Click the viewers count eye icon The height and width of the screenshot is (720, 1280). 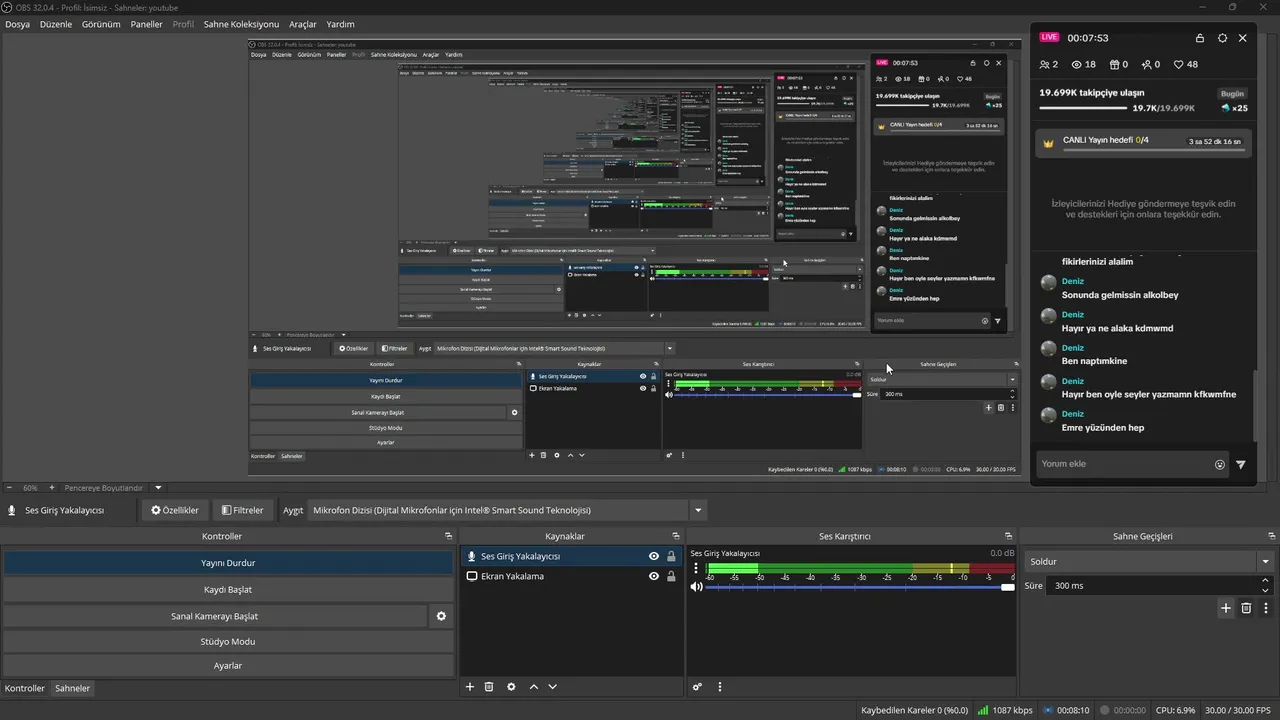(1077, 64)
